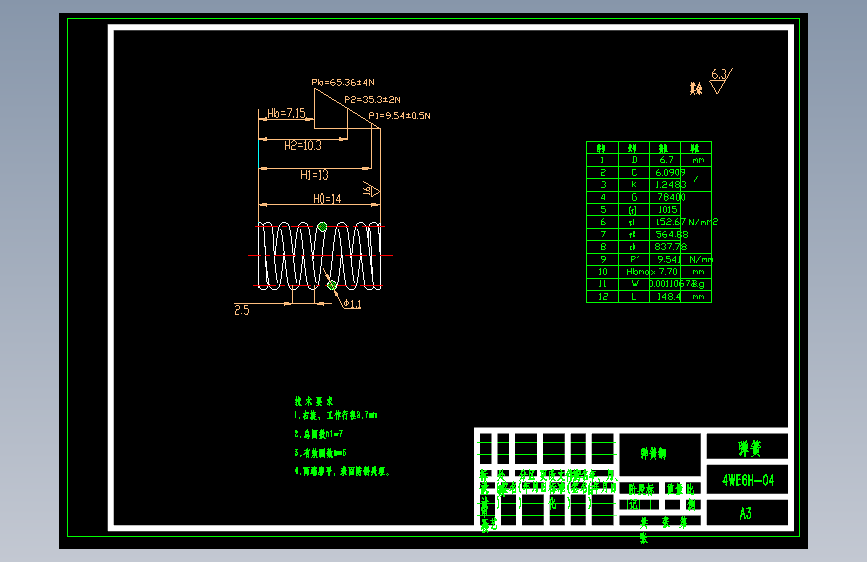The image size is (867, 562).
Task: Click technical requirement line 4
Action: [x=342, y=472]
